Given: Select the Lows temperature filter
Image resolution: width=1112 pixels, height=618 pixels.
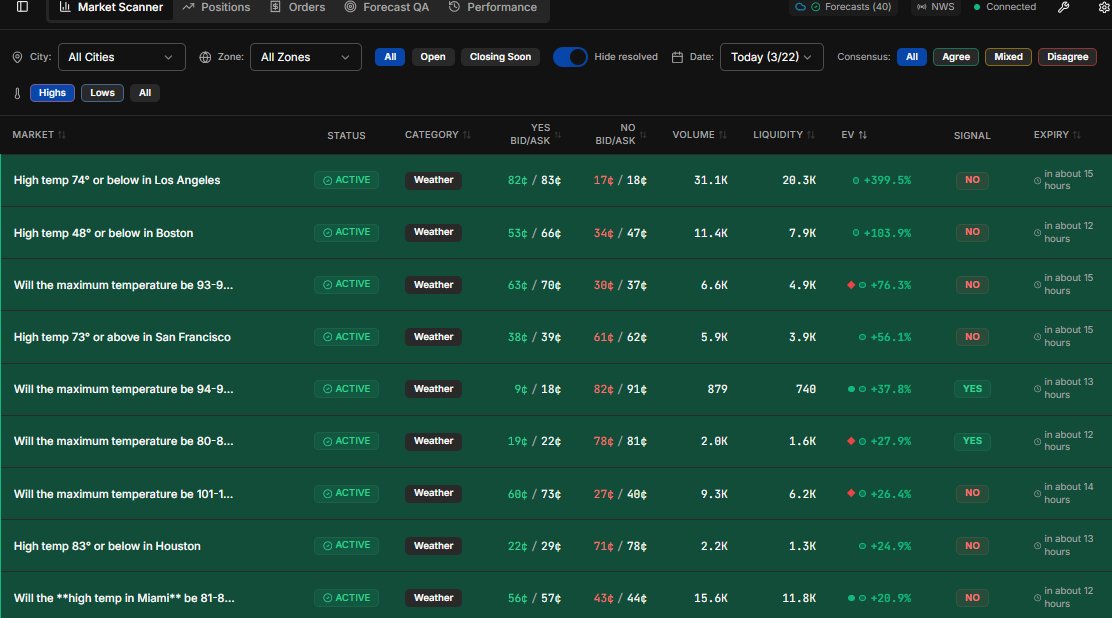Looking at the screenshot, I should [102, 93].
